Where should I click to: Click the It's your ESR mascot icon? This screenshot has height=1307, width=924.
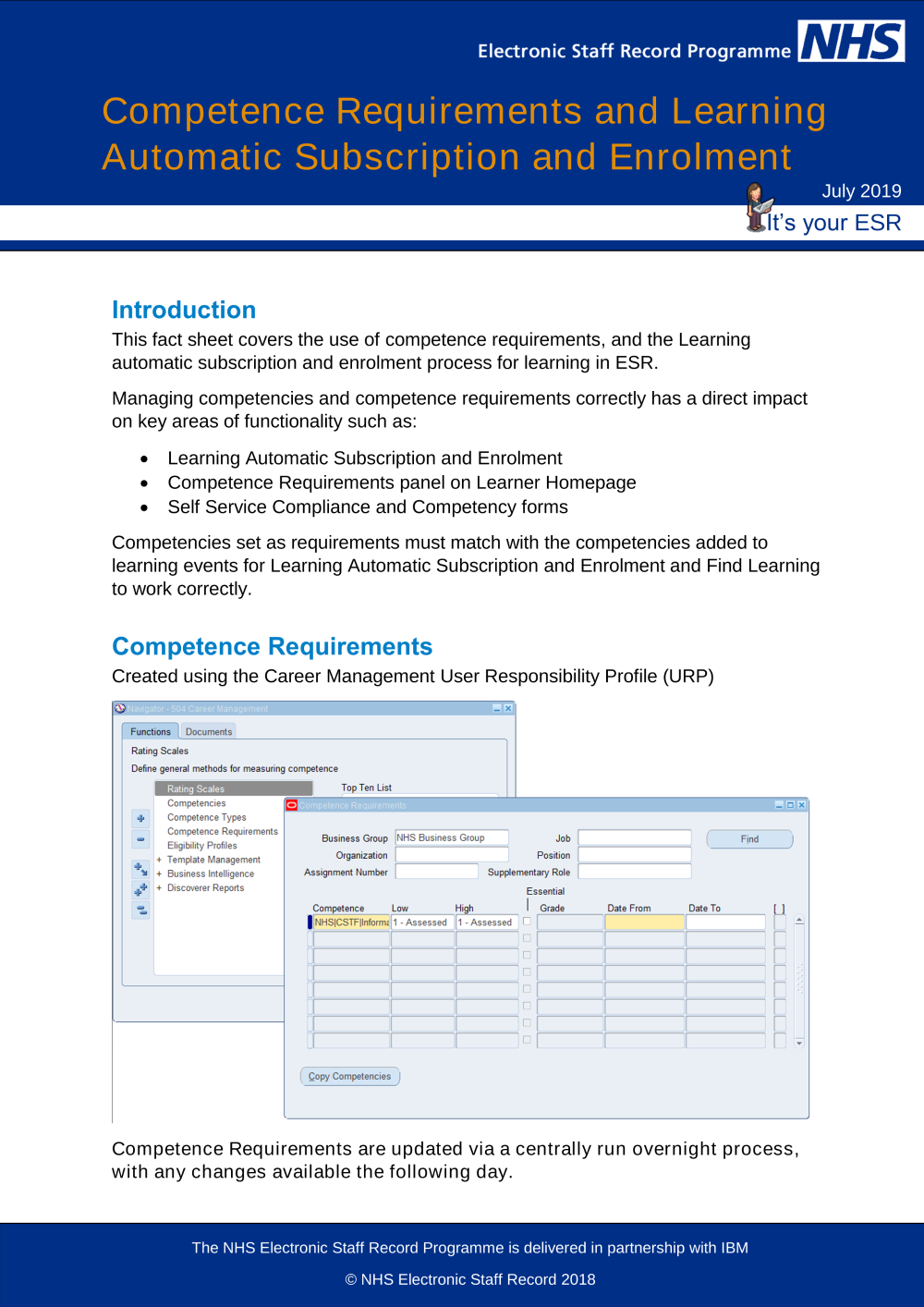coord(758,207)
